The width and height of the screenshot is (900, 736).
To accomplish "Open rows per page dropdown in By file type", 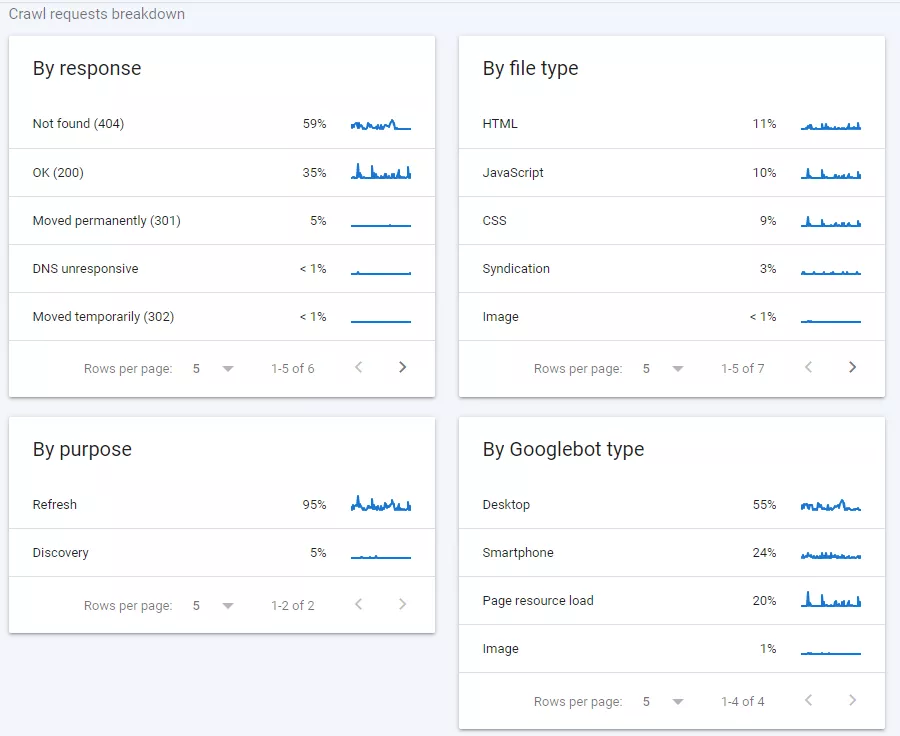I will click(663, 369).
